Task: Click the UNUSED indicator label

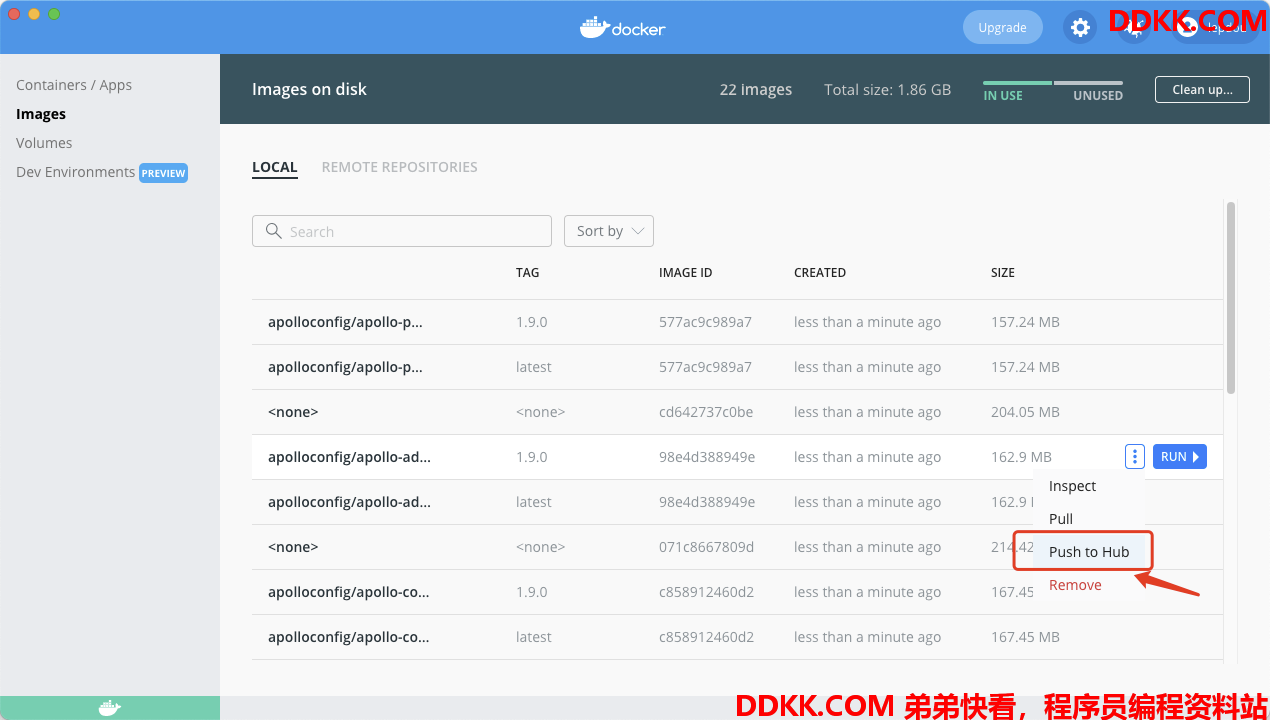Action: click(1098, 96)
